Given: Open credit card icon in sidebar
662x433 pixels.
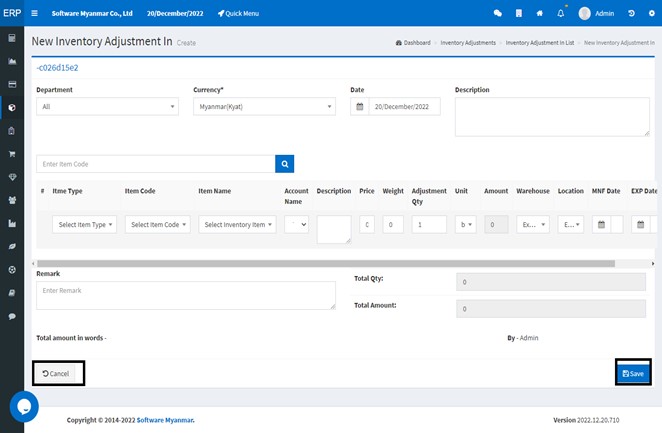Looking at the screenshot, I should [x=12, y=84].
